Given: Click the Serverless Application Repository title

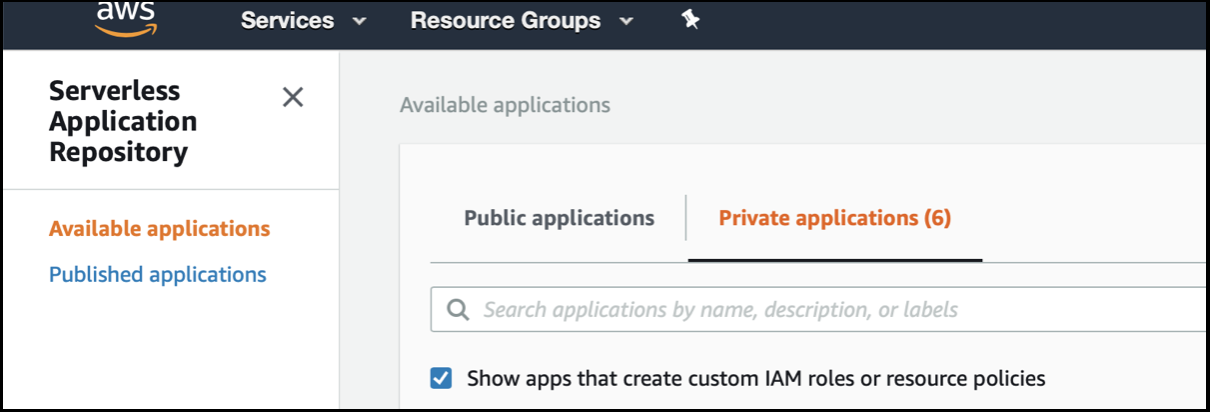Looking at the screenshot, I should tap(123, 121).
